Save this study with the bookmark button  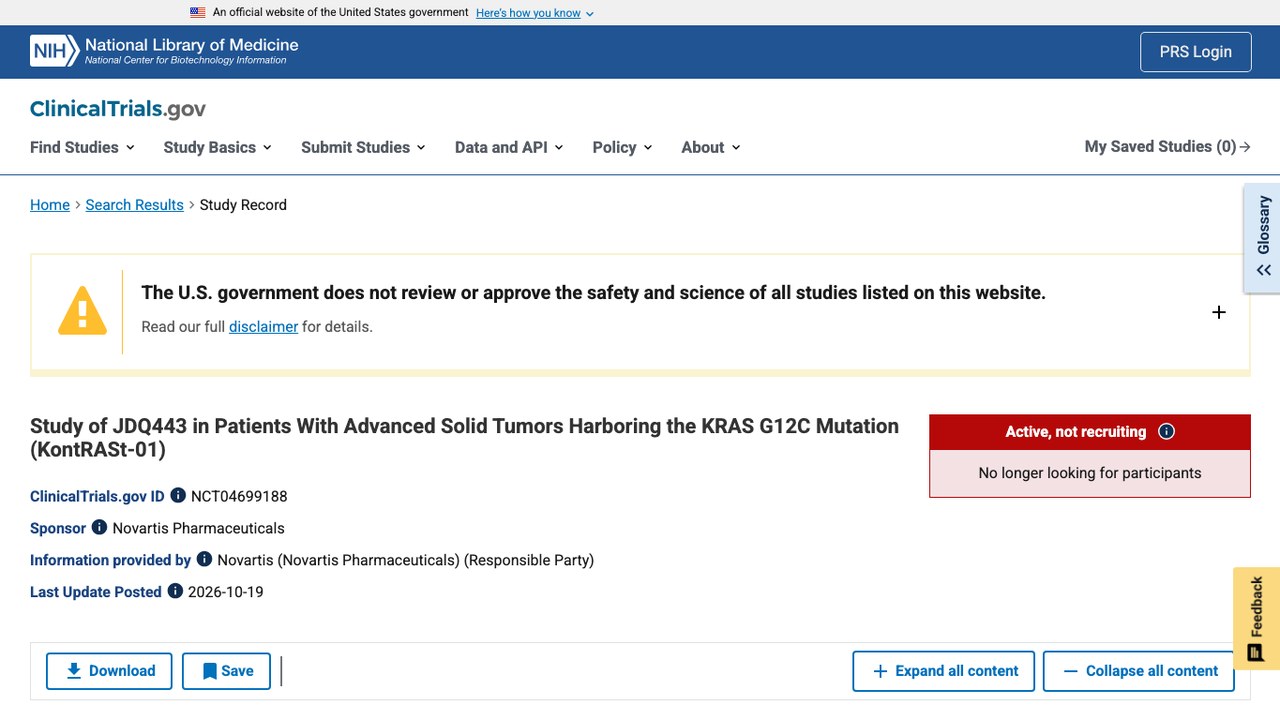[x=227, y=671]
